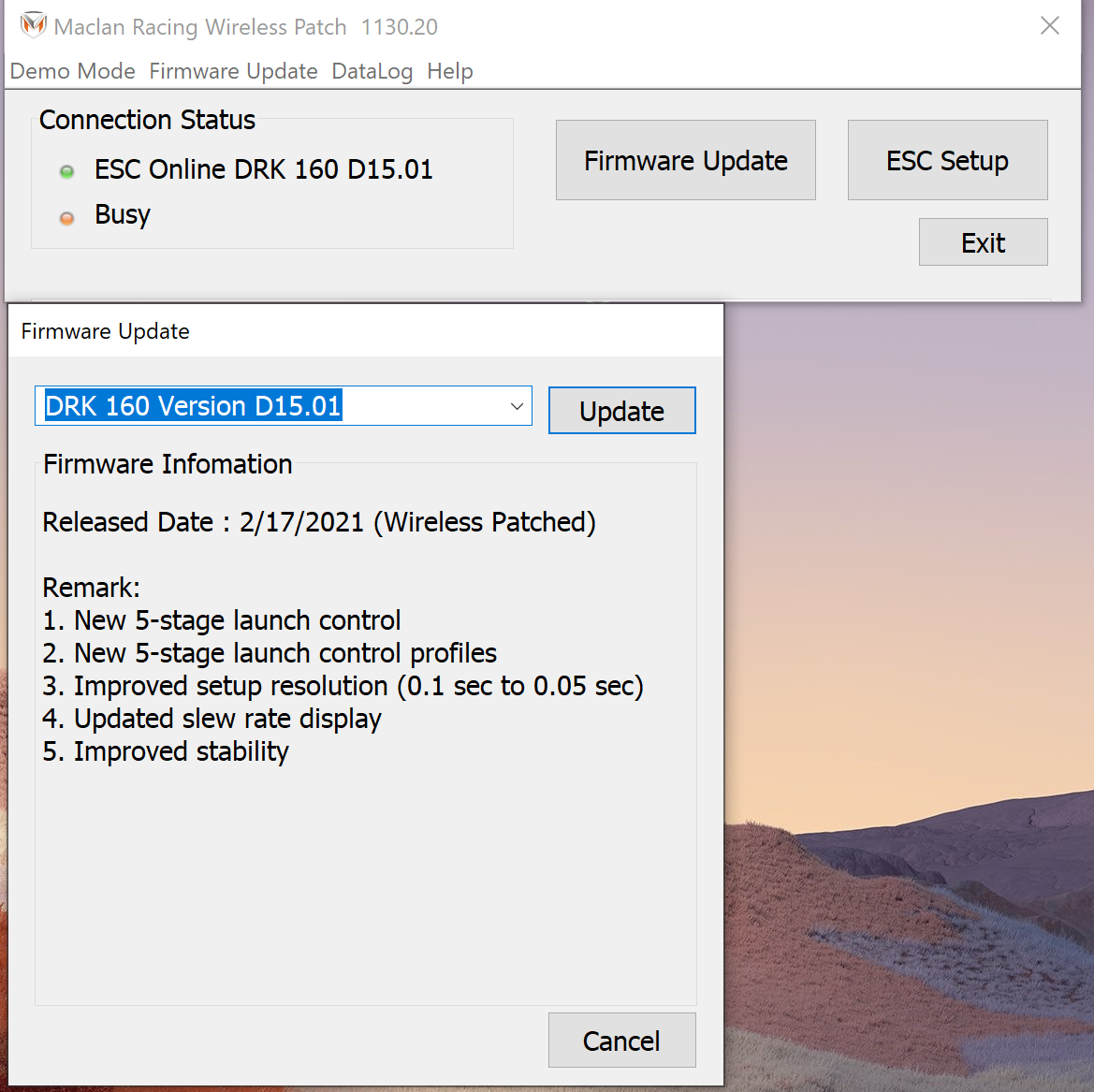Click the Firmware Update dialog title
1094x1092 pixels.
click(x=106, y=331)
